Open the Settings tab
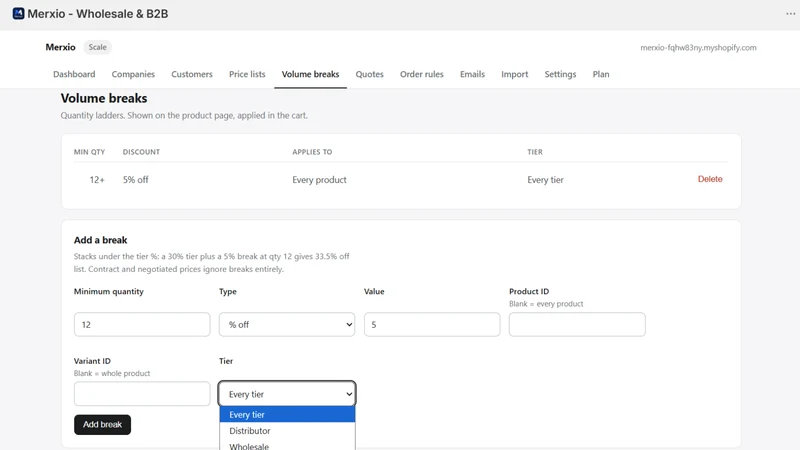Screen dimensions: 800x450 560,74
